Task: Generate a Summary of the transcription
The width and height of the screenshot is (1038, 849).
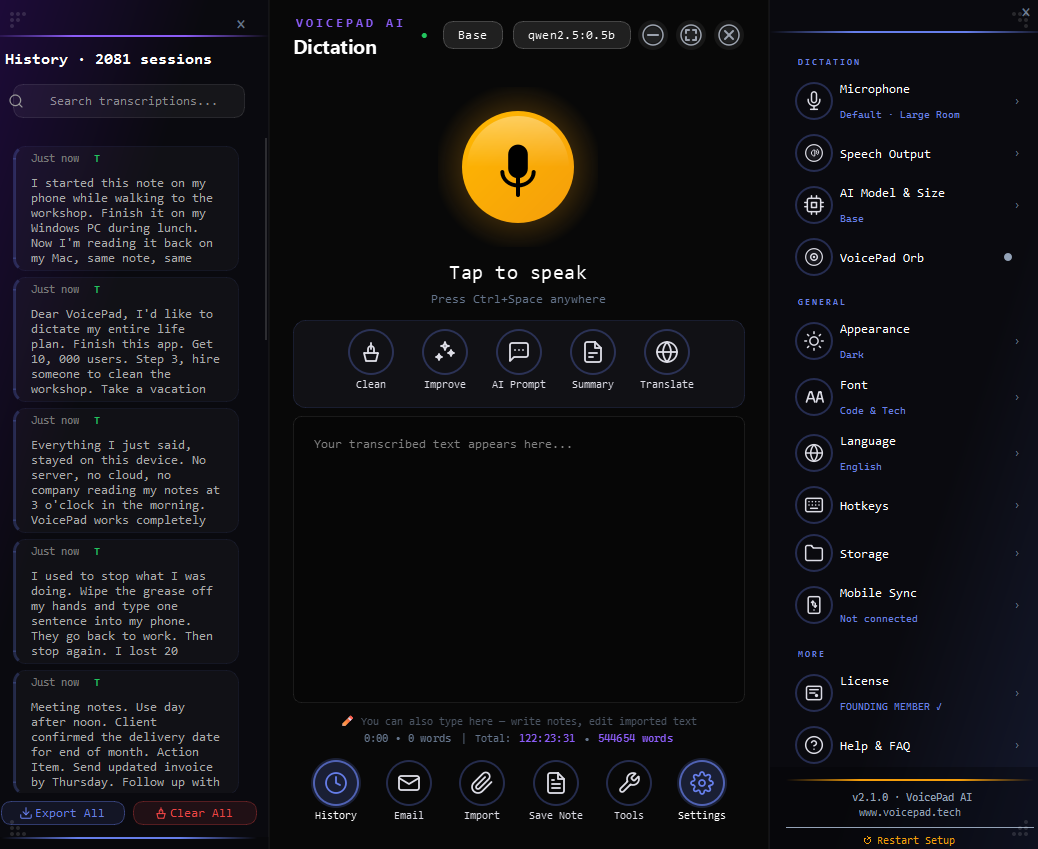Action: [592, 352]
